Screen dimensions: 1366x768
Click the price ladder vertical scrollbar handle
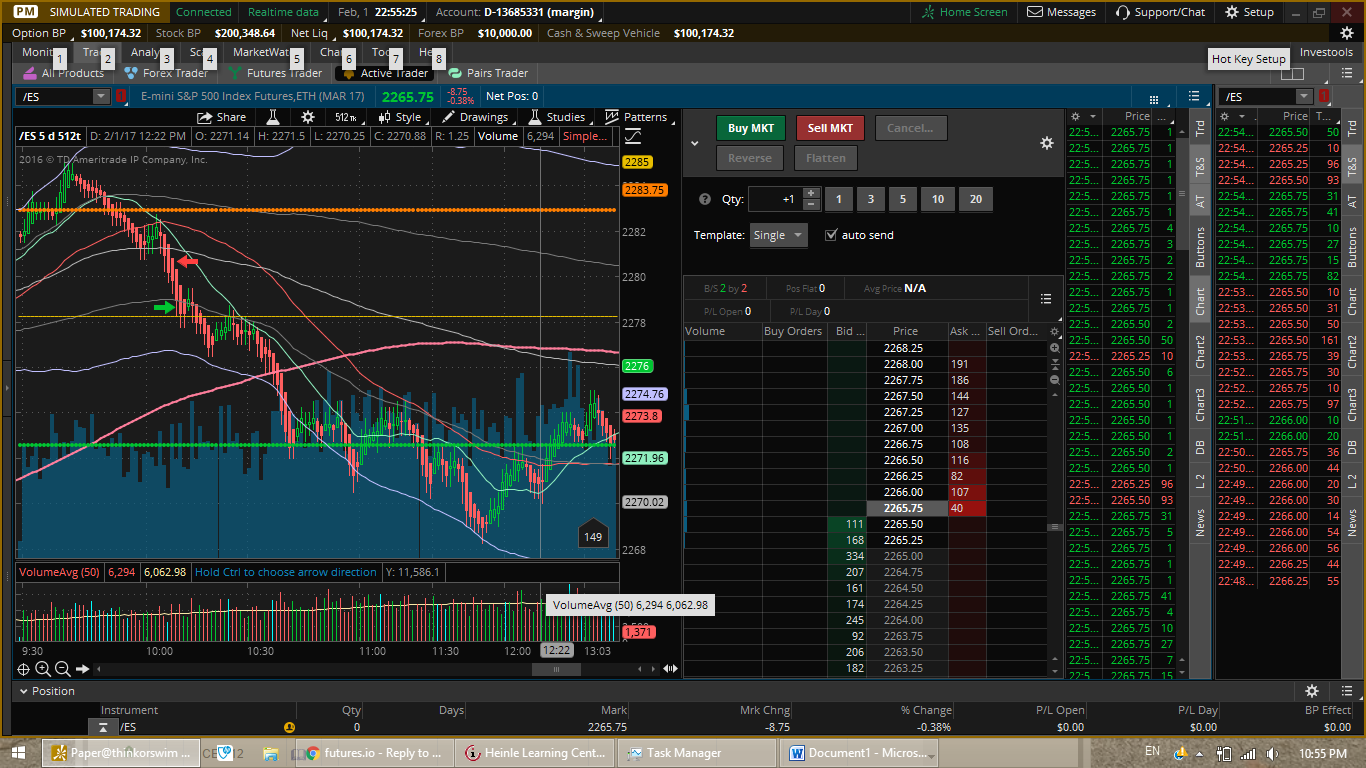1053,527
